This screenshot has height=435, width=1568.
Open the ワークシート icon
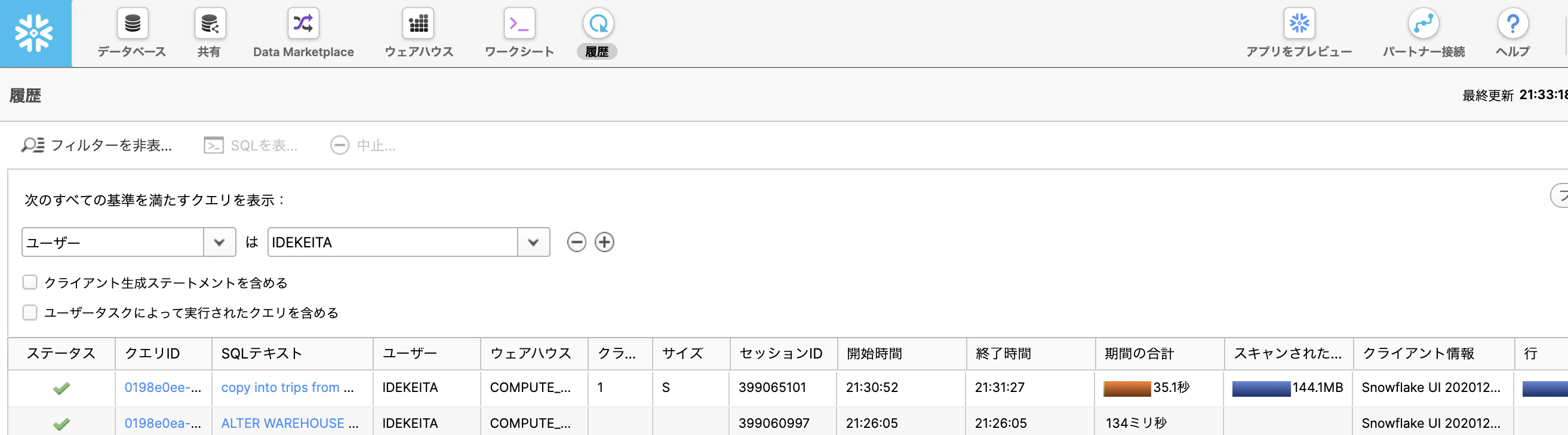(519, 24)
